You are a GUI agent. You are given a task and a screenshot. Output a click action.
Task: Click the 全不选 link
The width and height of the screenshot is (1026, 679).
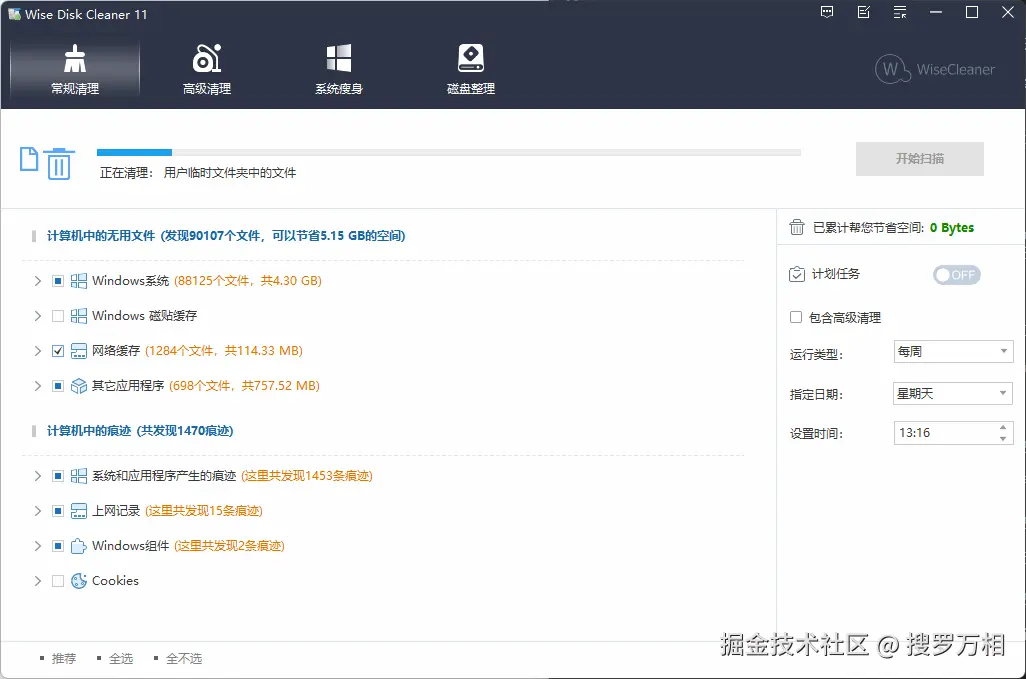click(184, 659)
